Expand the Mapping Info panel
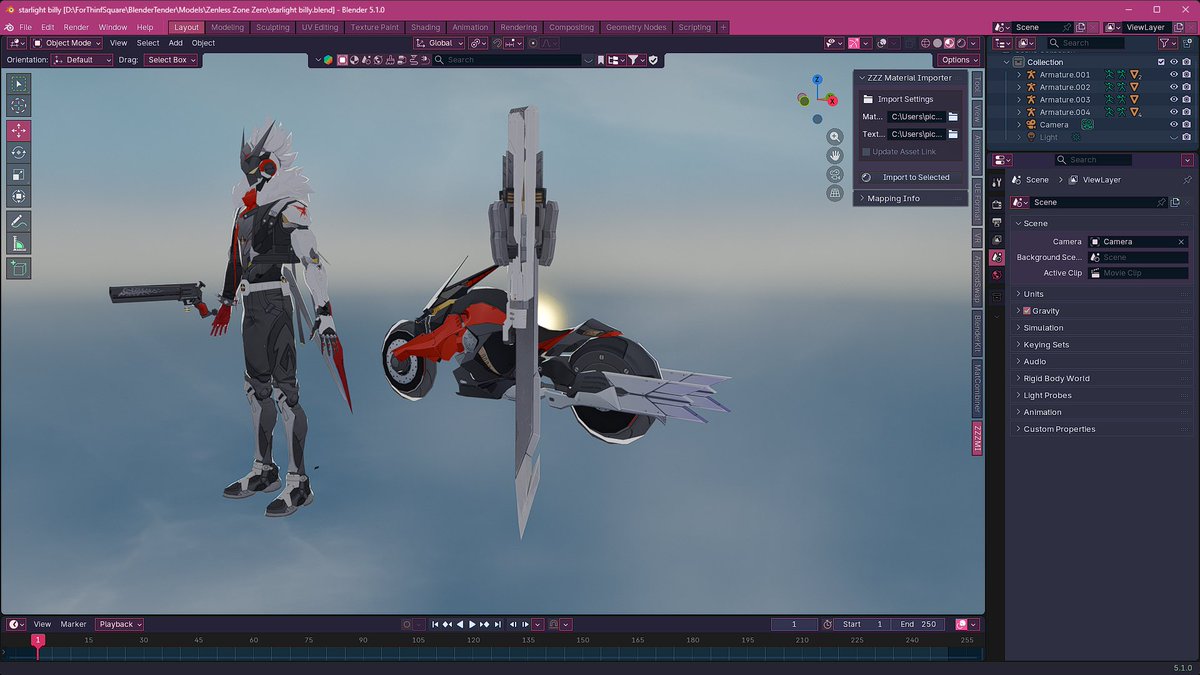 point(910,198)
